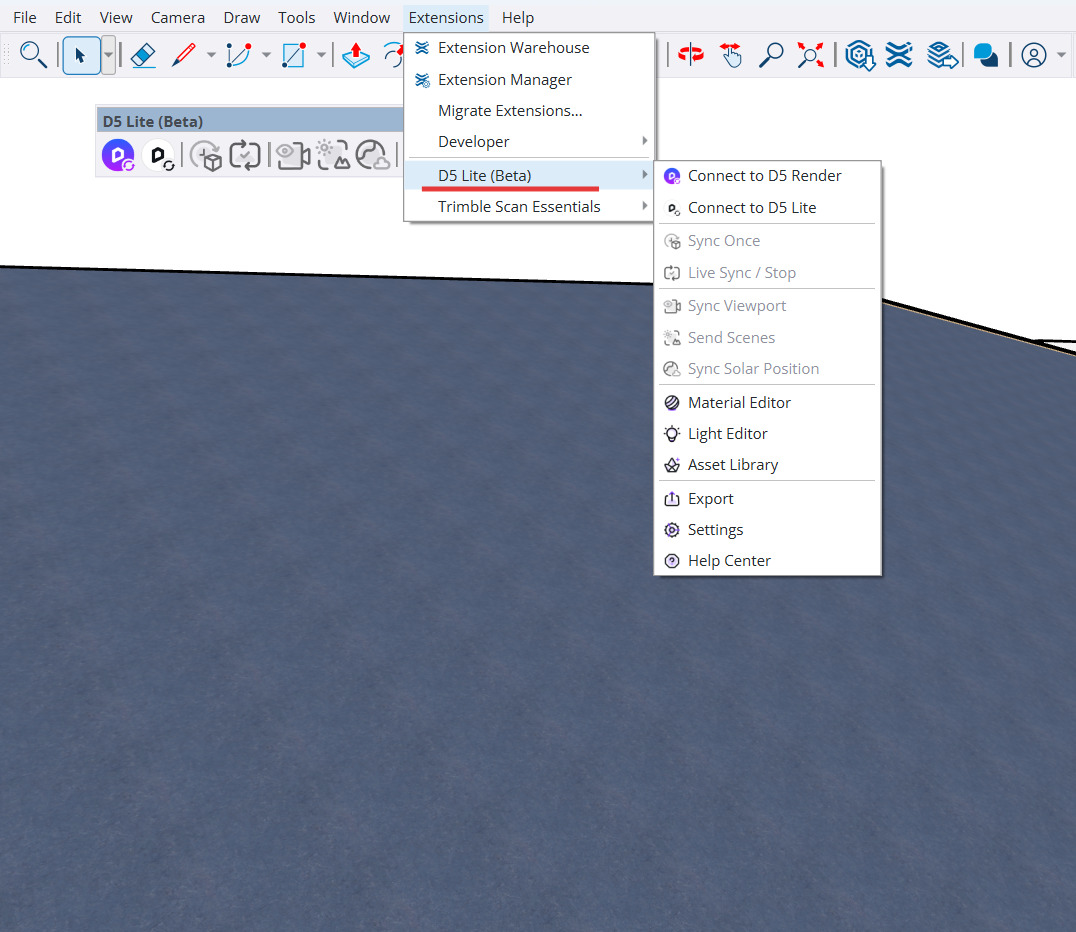Open the Camera menu

(x=178, y=17)
